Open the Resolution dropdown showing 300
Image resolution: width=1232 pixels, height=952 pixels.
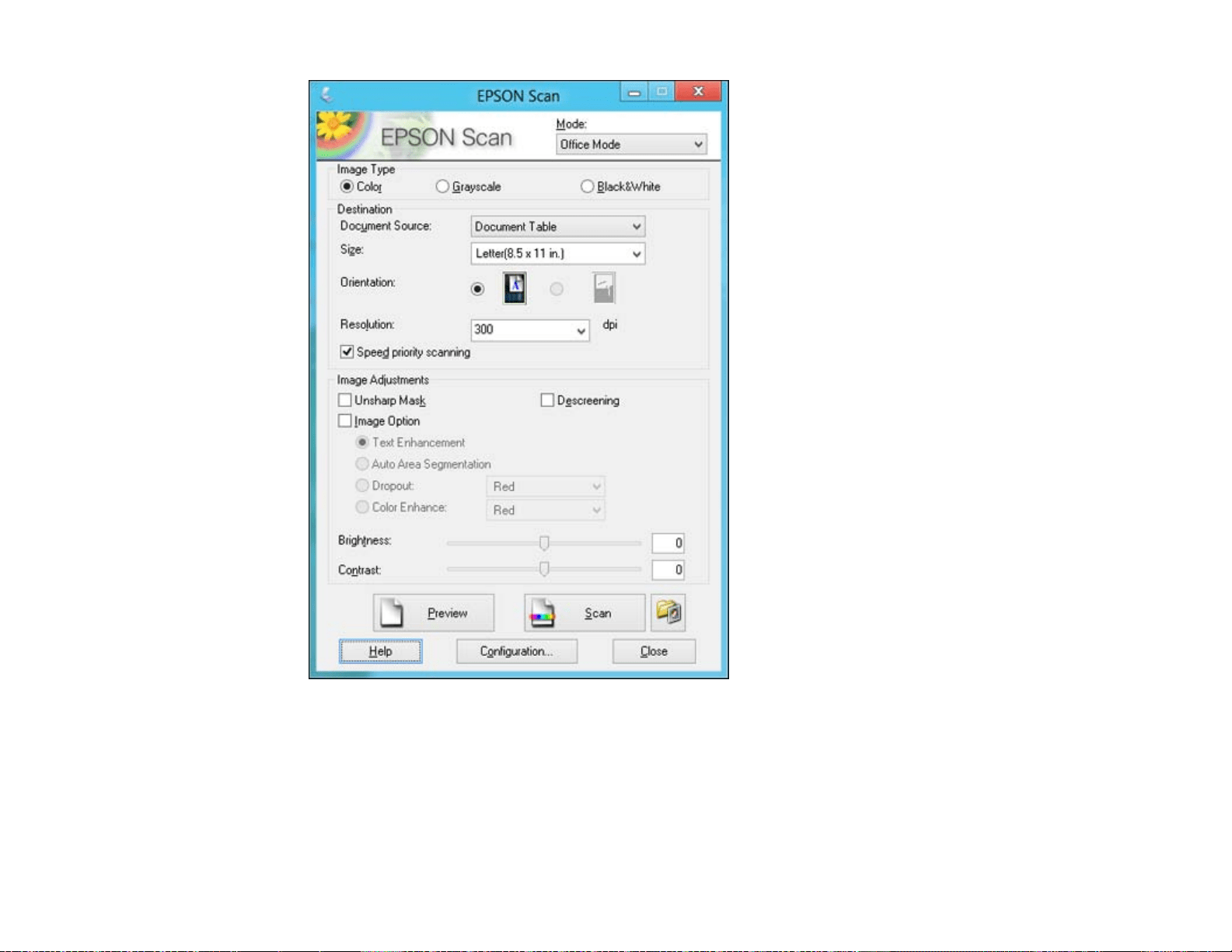point(530,330)
